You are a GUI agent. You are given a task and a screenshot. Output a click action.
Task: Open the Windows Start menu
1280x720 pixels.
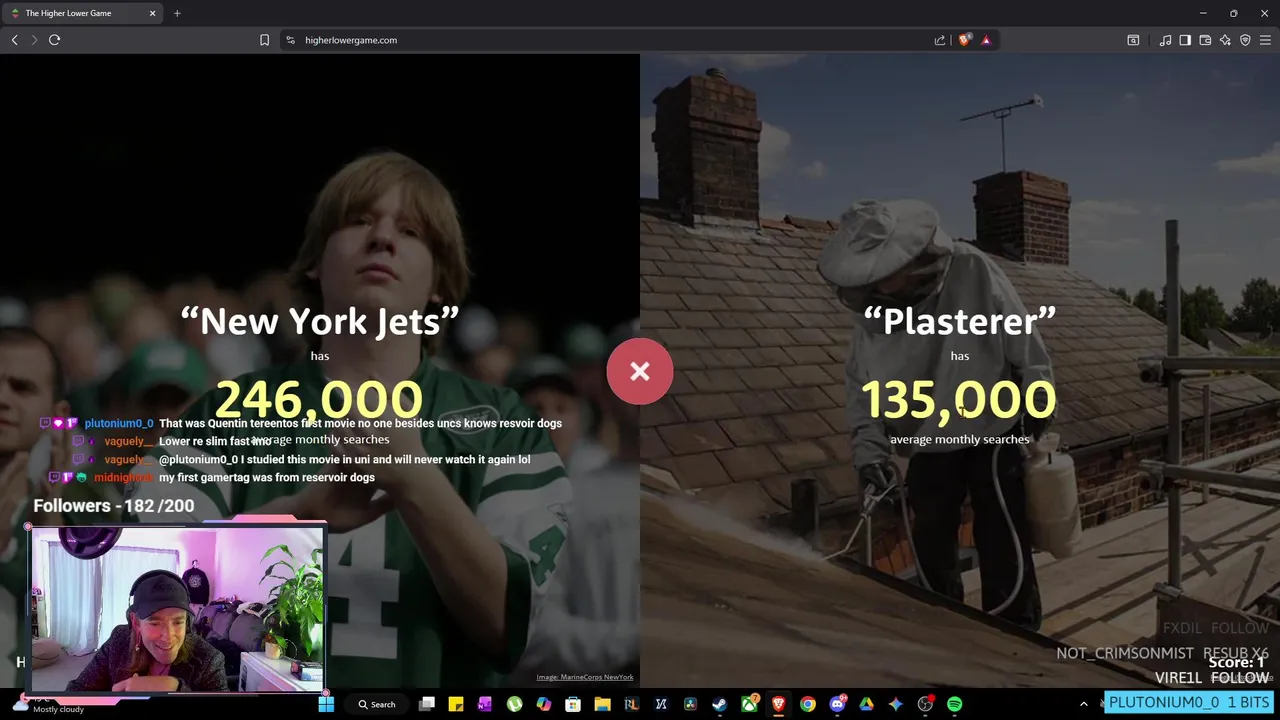point(326,704)
